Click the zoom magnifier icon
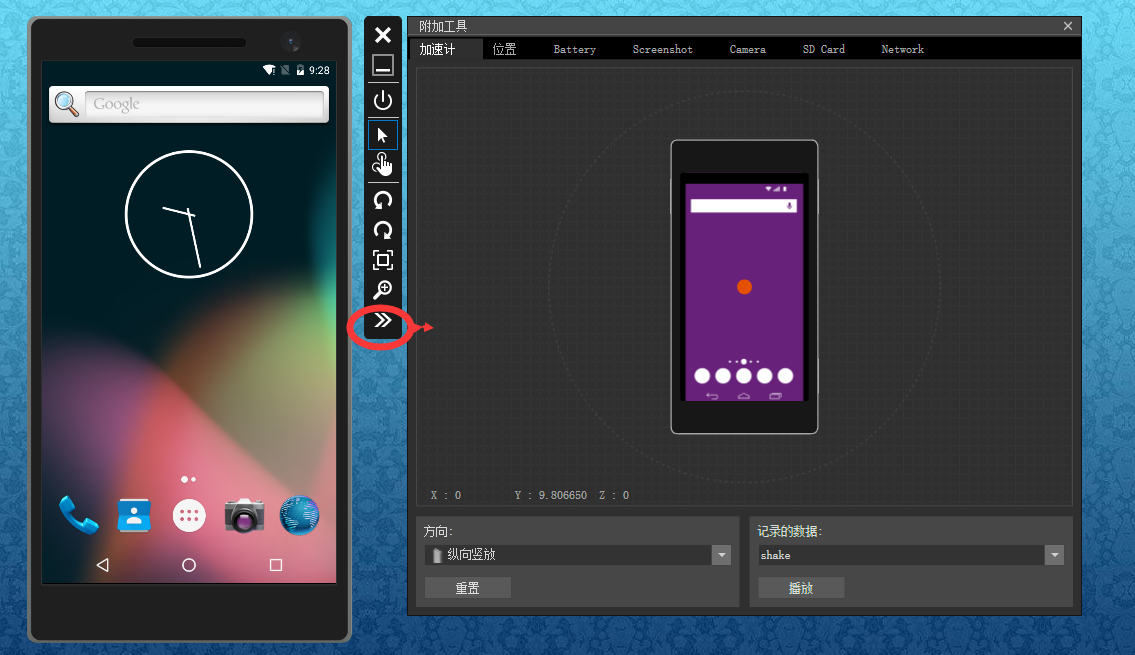This screenshot has width=1135, height=655. coord(383,290)
